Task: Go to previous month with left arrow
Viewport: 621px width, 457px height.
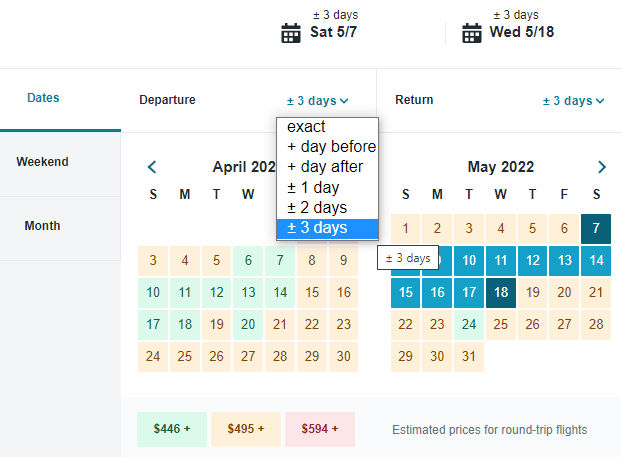Action: [x=152, y=167]
